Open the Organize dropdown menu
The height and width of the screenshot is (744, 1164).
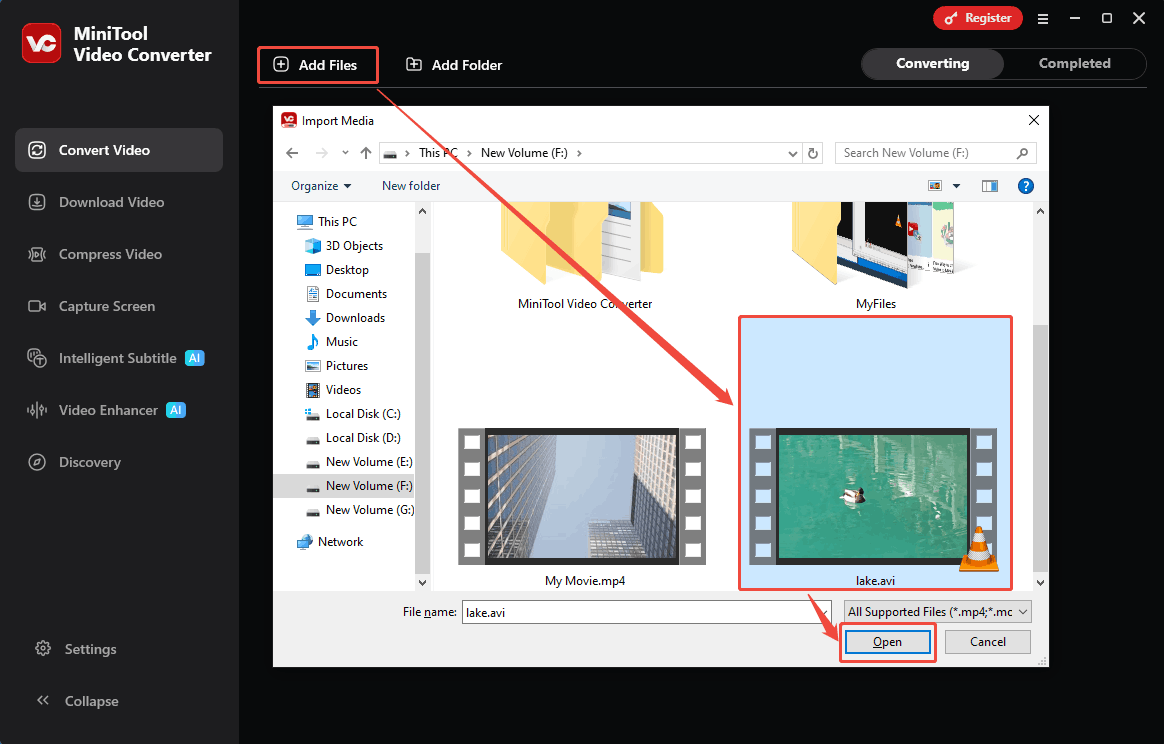pyautogui.click(x=321, y=186)
